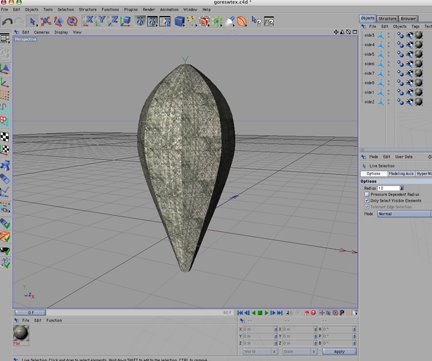This screenshot has width=432, height=361.
Task: Select the Move tool icon
Action: click(46, 22)
